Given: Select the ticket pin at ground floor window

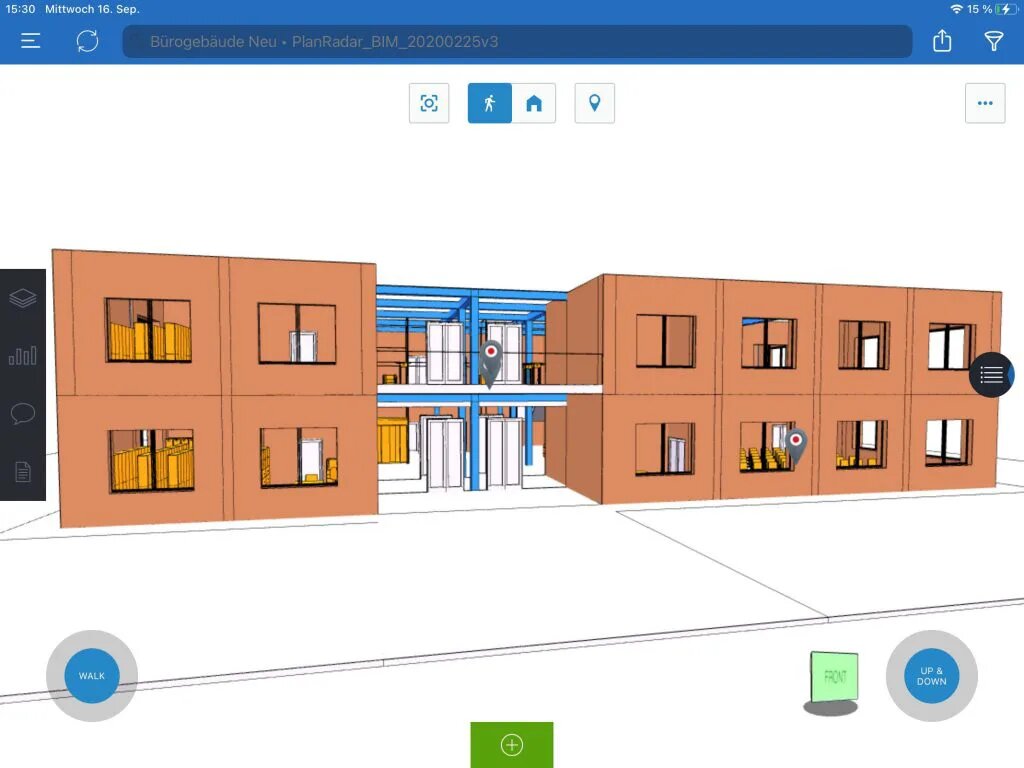Looking at the screenshot, I should [x=795, y=446].
